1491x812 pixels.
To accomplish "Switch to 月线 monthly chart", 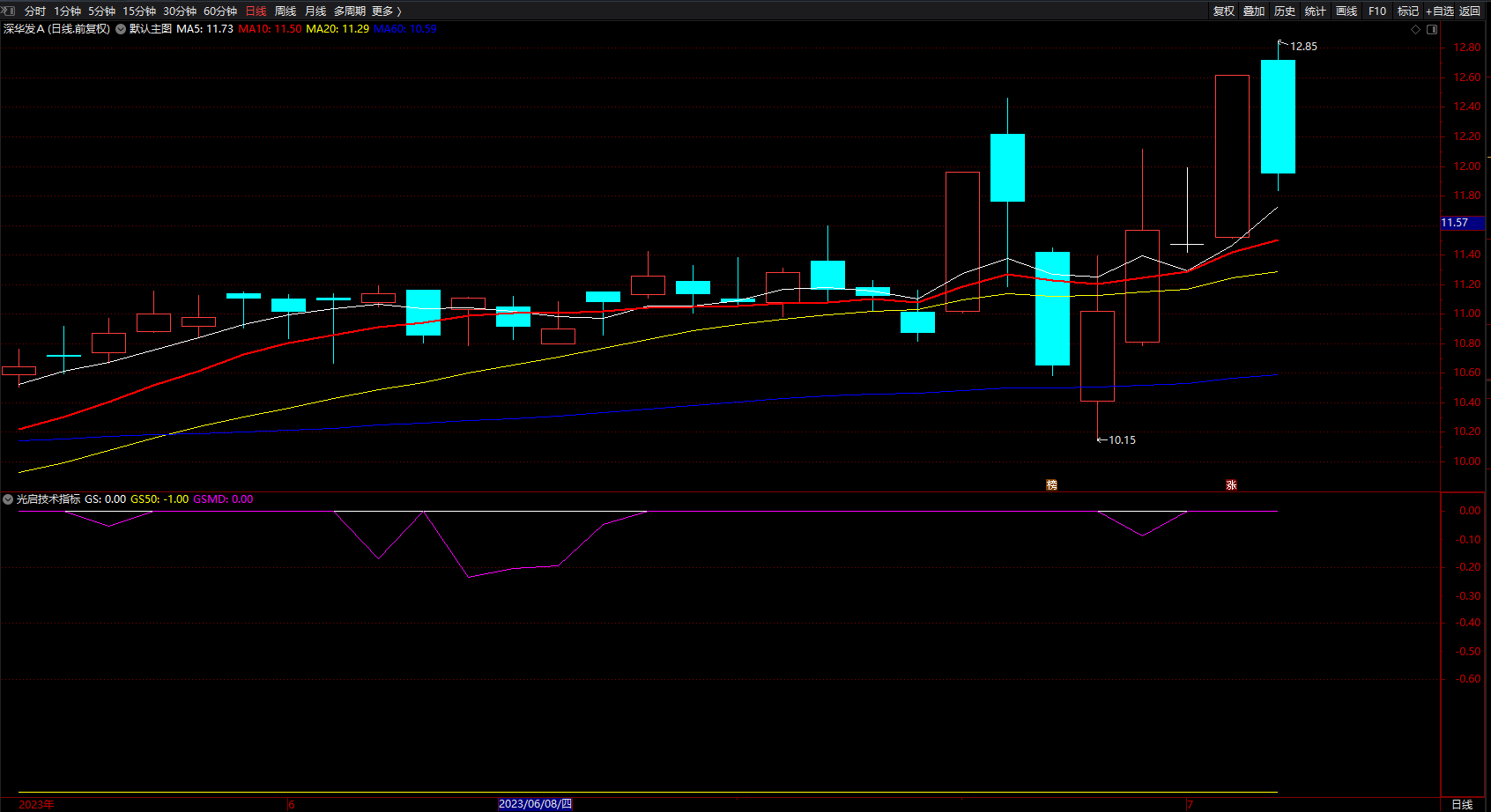I will 315,11.
